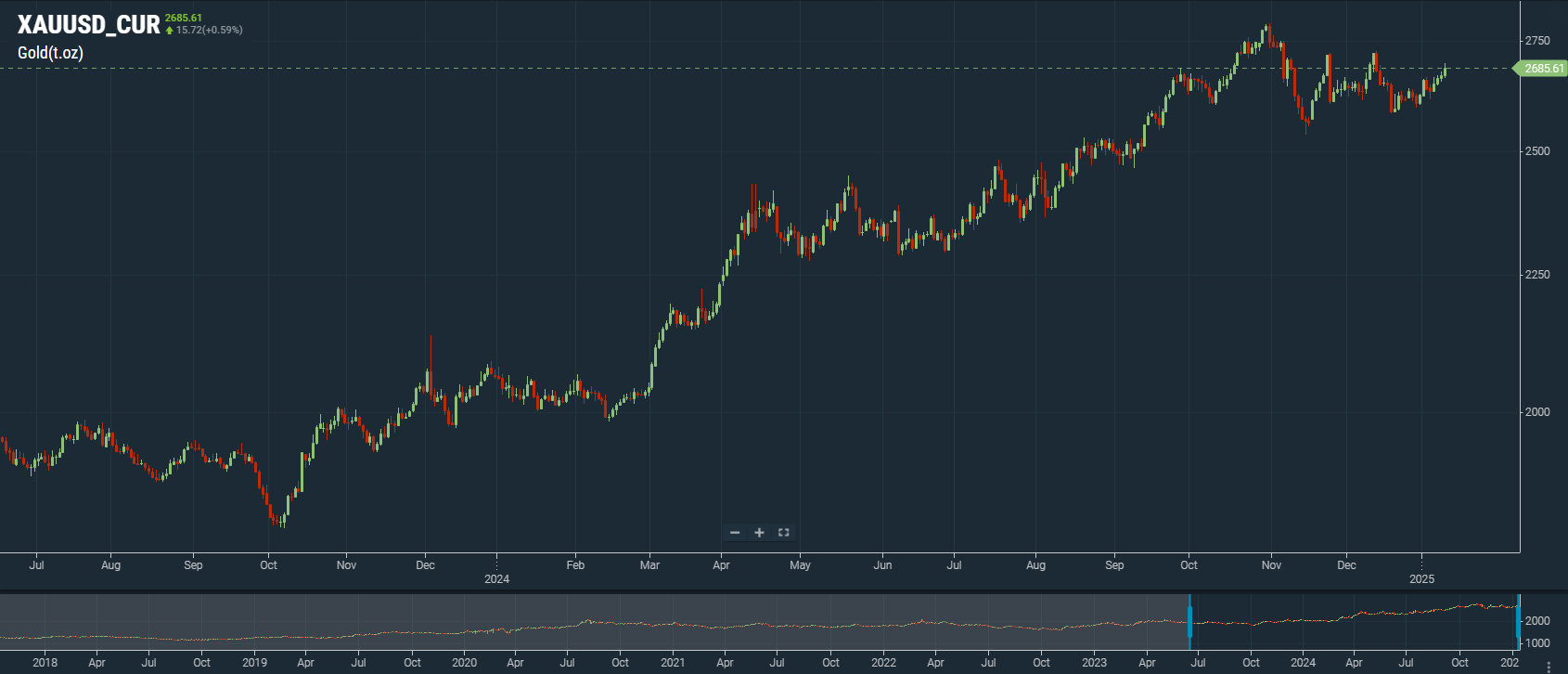Click 2018 in the overview navigator
The image size is (1568, 674).
(x=45, y=662)
